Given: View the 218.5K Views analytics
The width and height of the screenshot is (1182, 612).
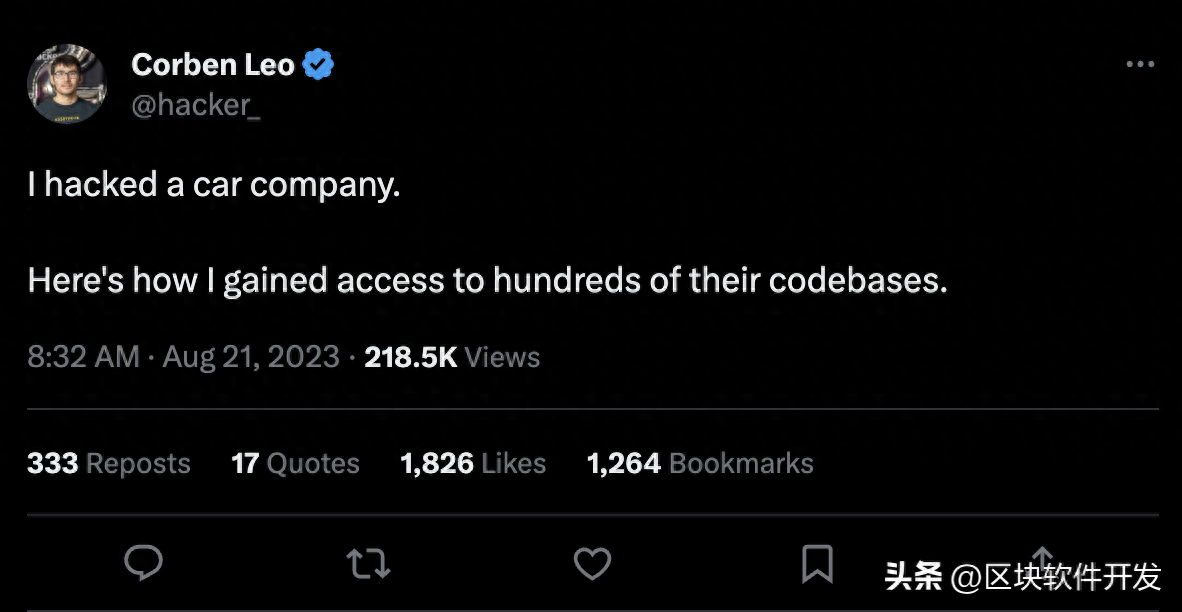Looking at the screenshot, I should click(452, 358).
